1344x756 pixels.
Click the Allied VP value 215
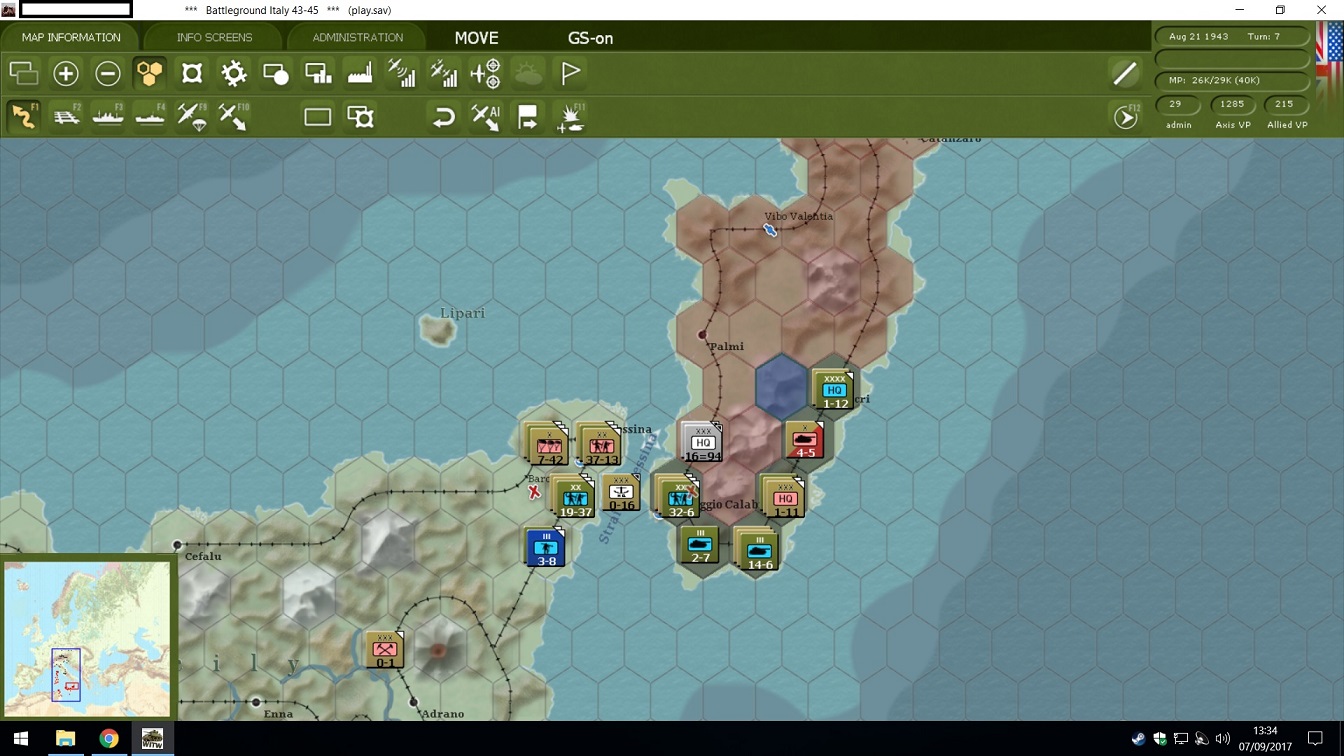pos(1286,104)
